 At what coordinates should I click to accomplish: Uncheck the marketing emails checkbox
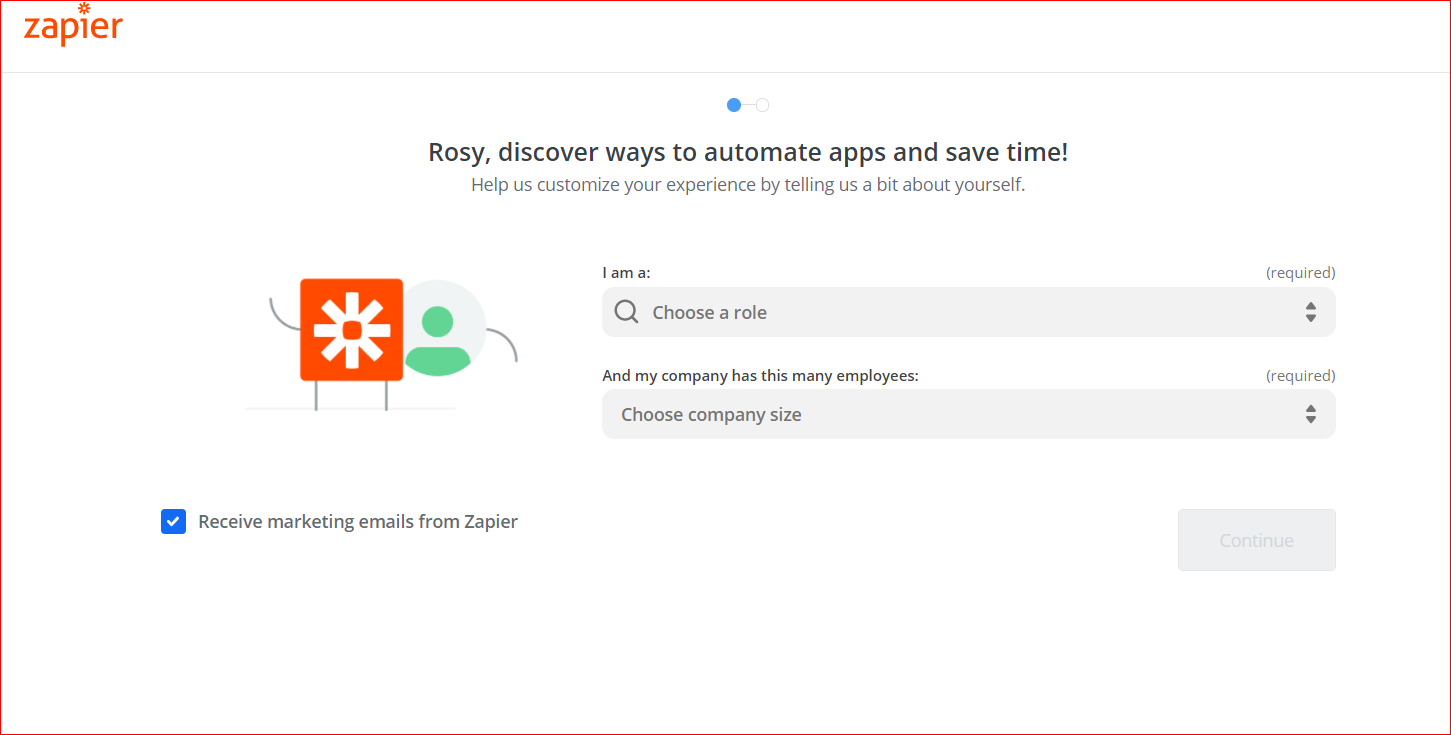click(x=173, y=521)
